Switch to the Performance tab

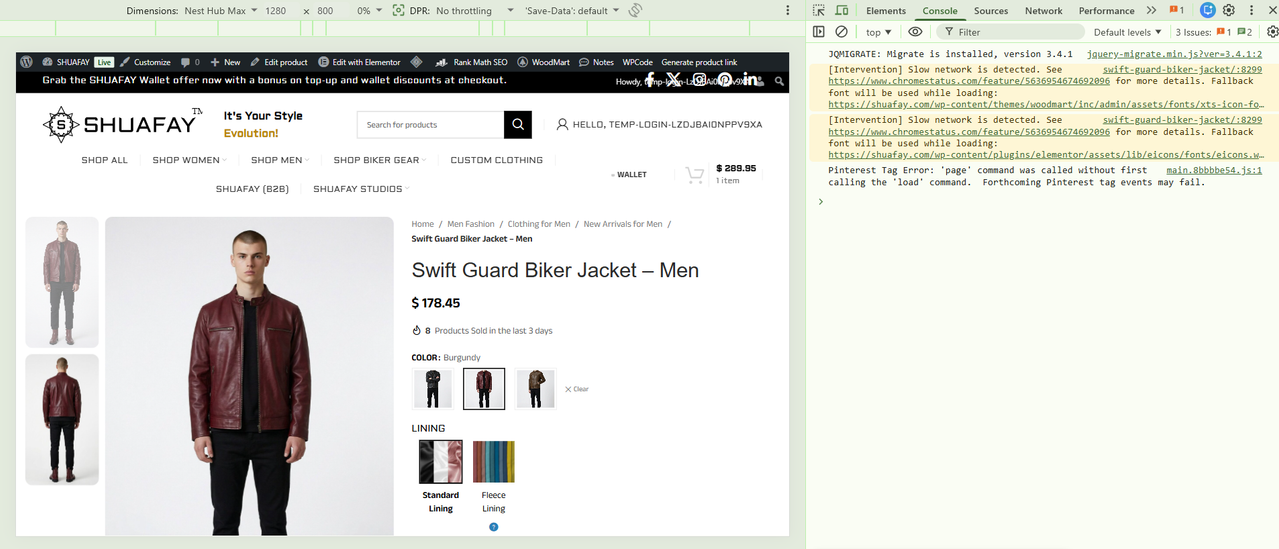(1106, 10)
